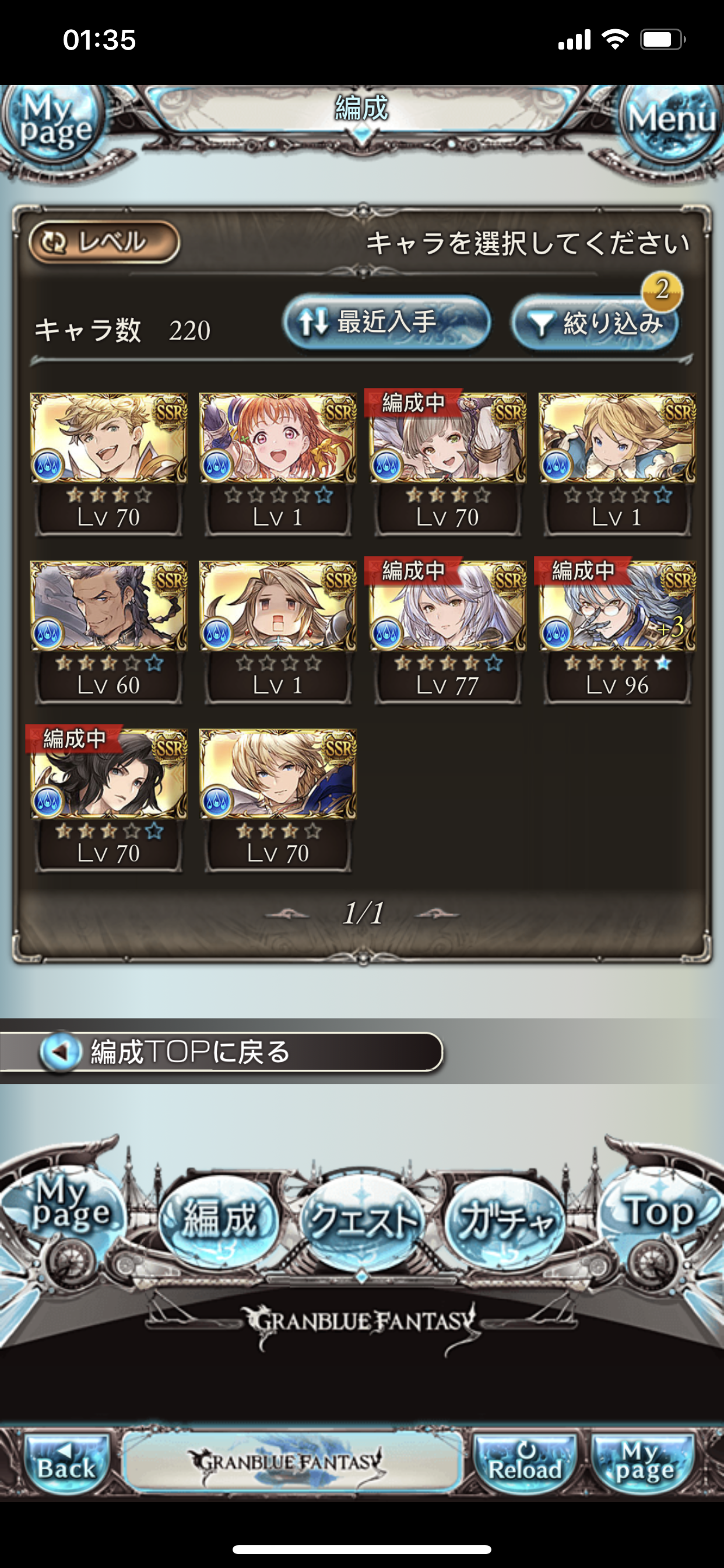
Task: Toggle the レベル display switch button
Action: pos(104,242)
